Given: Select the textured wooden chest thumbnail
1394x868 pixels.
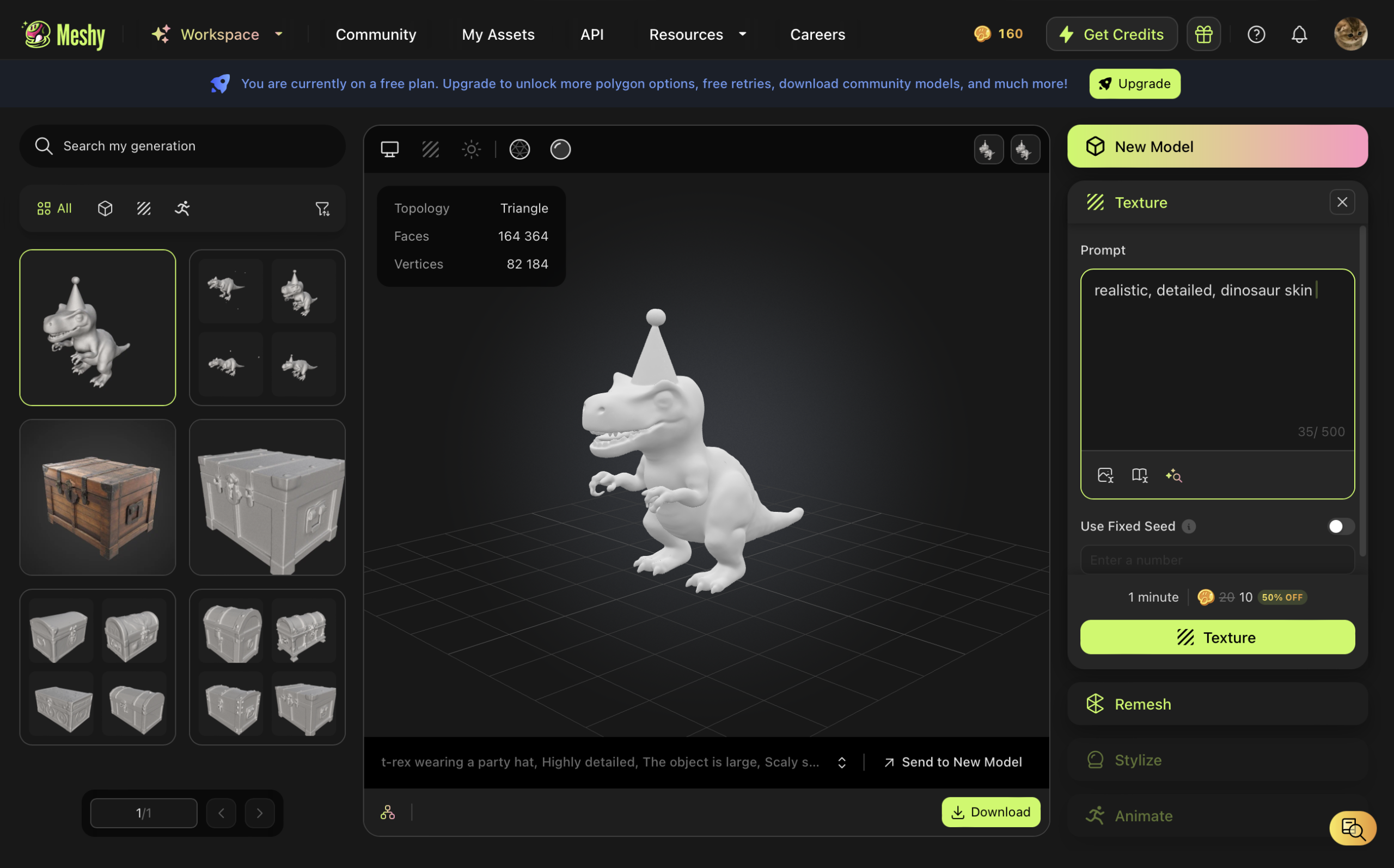Looking at the screenshot, I should tap(97, 497).
